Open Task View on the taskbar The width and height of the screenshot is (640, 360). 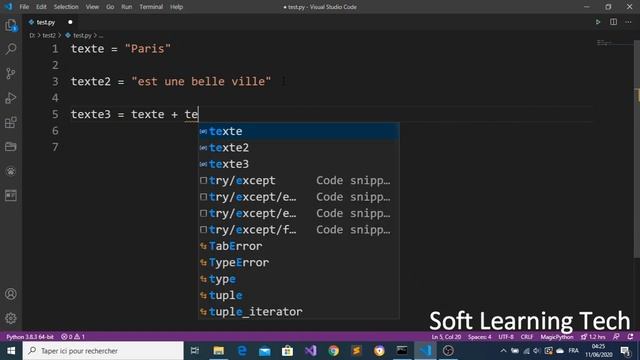(x=195, y=351)
